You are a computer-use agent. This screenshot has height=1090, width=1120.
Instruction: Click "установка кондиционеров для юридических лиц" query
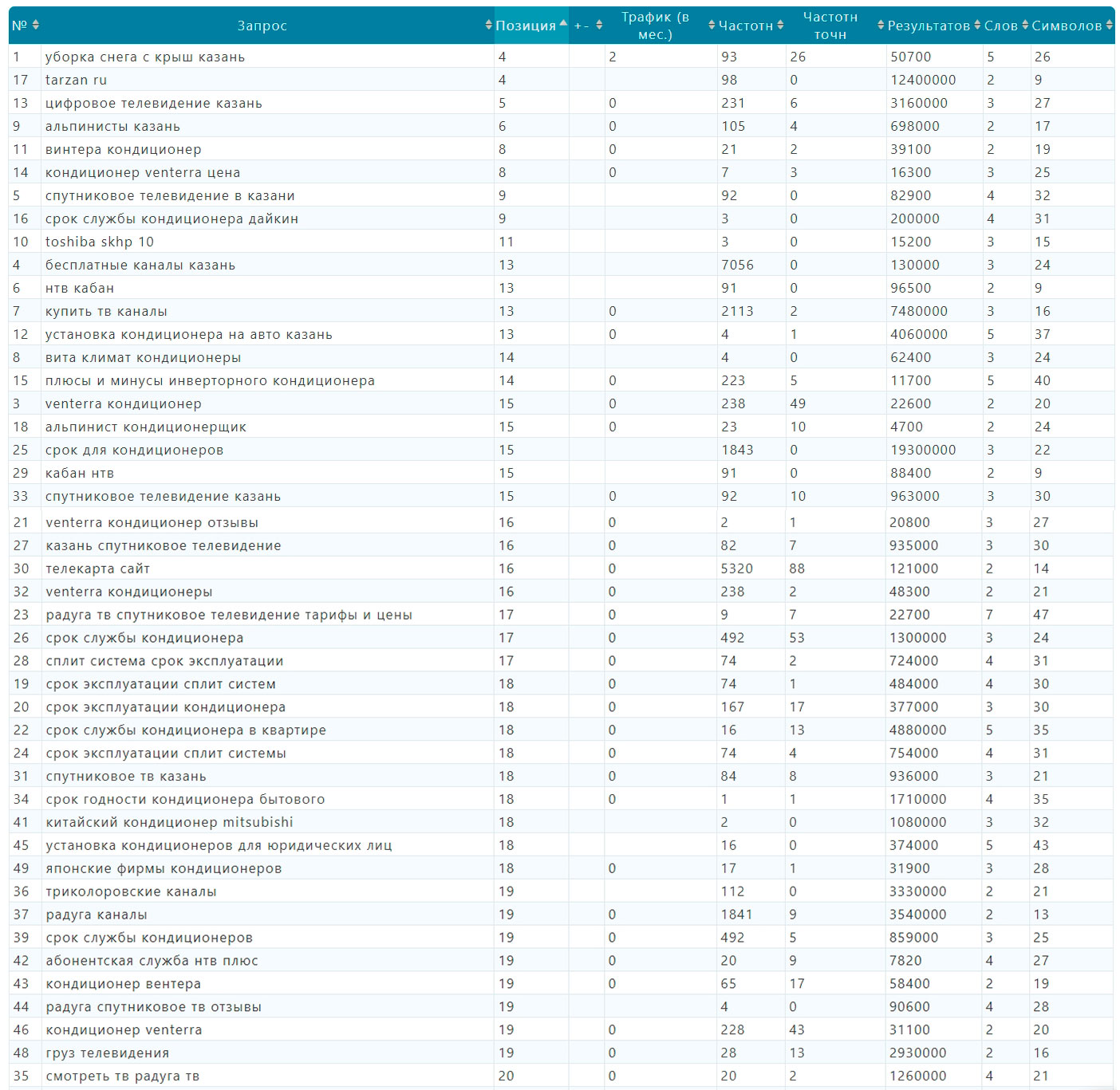click(x=219, y=845)
